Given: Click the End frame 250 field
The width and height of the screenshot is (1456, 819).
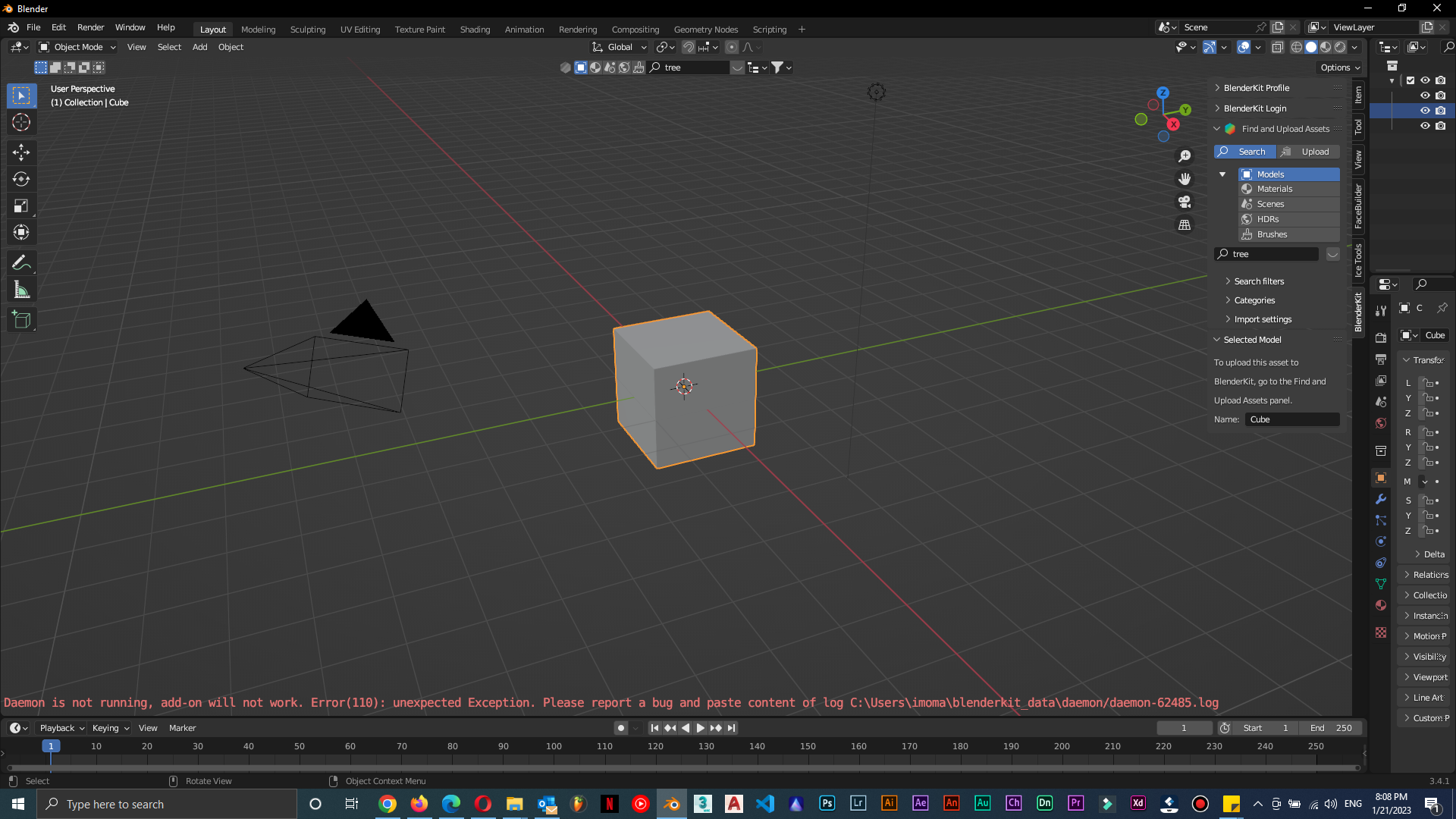Looking at the screenshot, I should pyautogui.click(x=1331, y=728).
